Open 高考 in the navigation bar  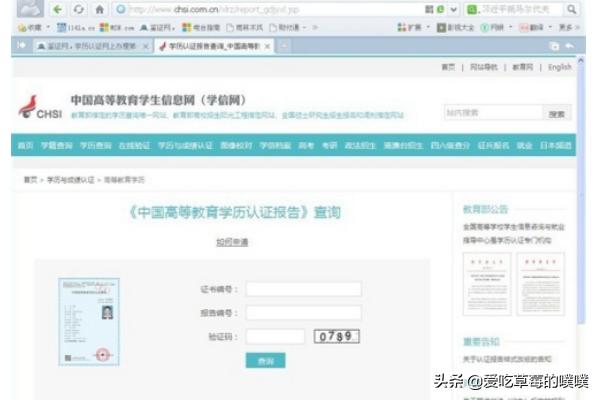306,145
